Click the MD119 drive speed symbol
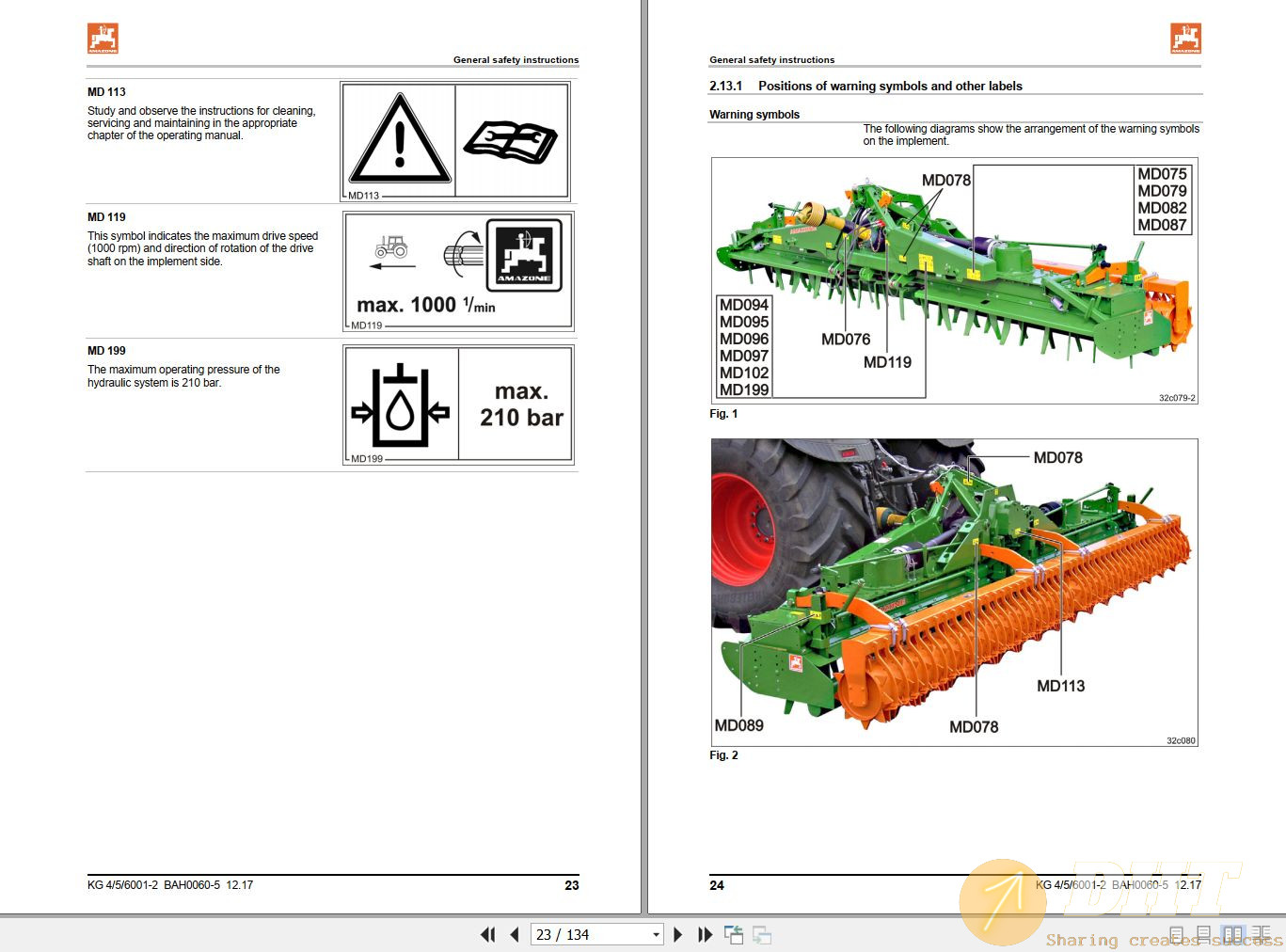The width and height of the screenshot is (1286, 952). point(458,270)
